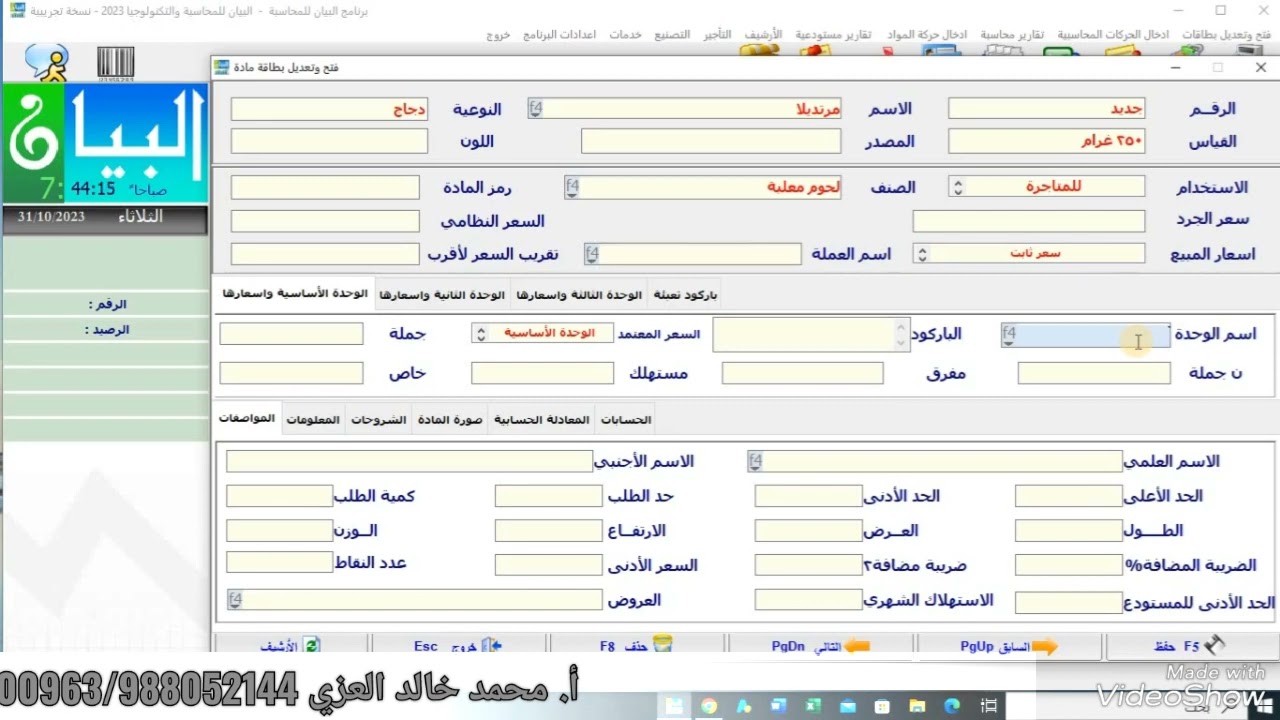Select the المعلومات tab
The image size is (1280, 720).
point(313,420)
